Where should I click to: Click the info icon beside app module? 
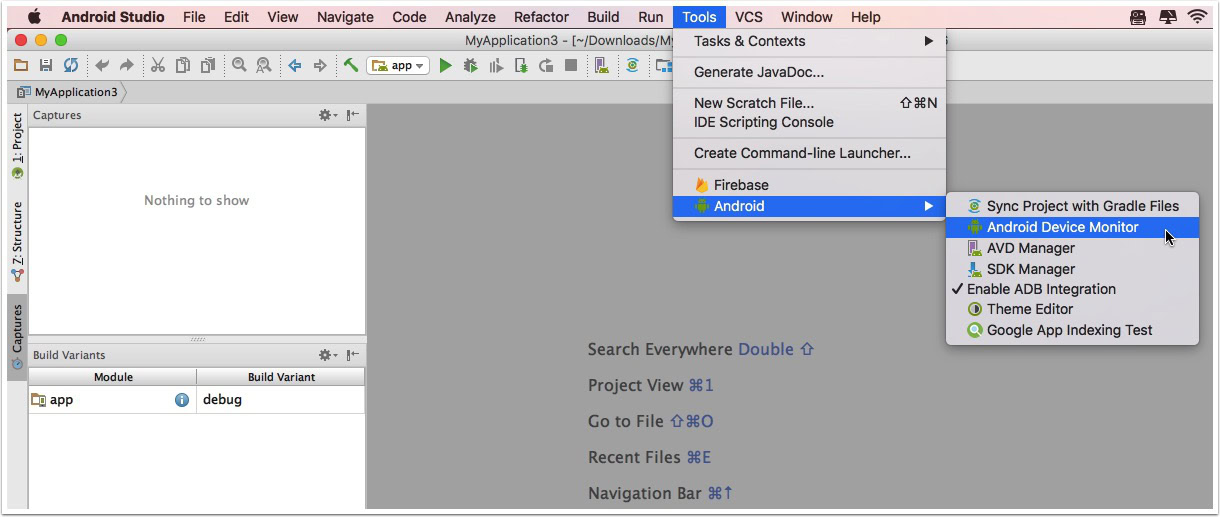click(x=182, y=400)
